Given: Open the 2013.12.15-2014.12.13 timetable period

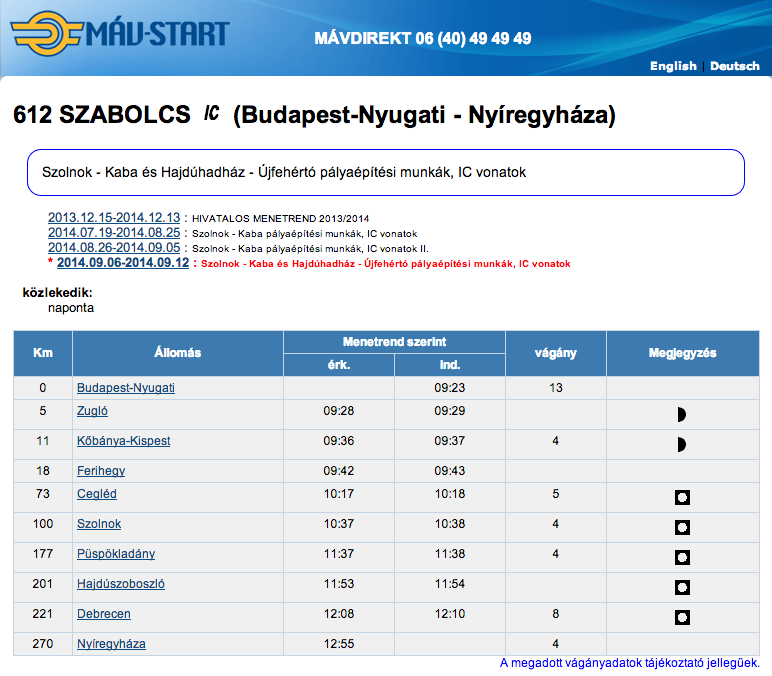Looking at the screenshot, I should pos(114,218).
